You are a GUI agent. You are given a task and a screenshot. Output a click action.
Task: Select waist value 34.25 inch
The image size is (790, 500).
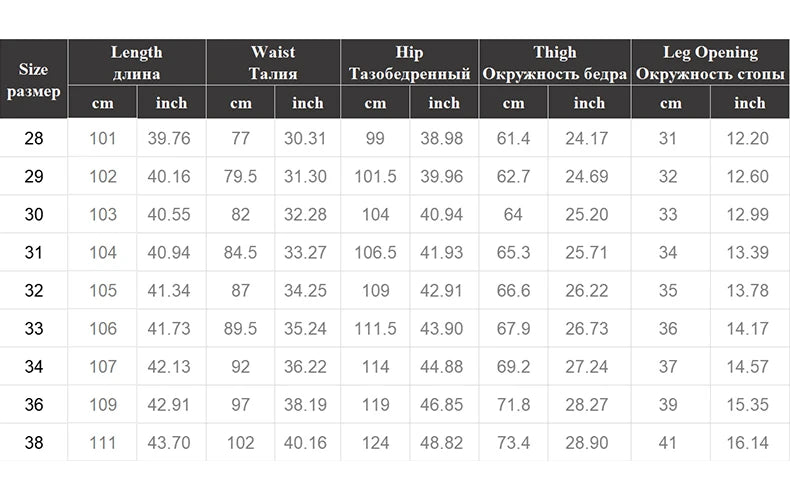pyautogui.click(x=307, y=290)
